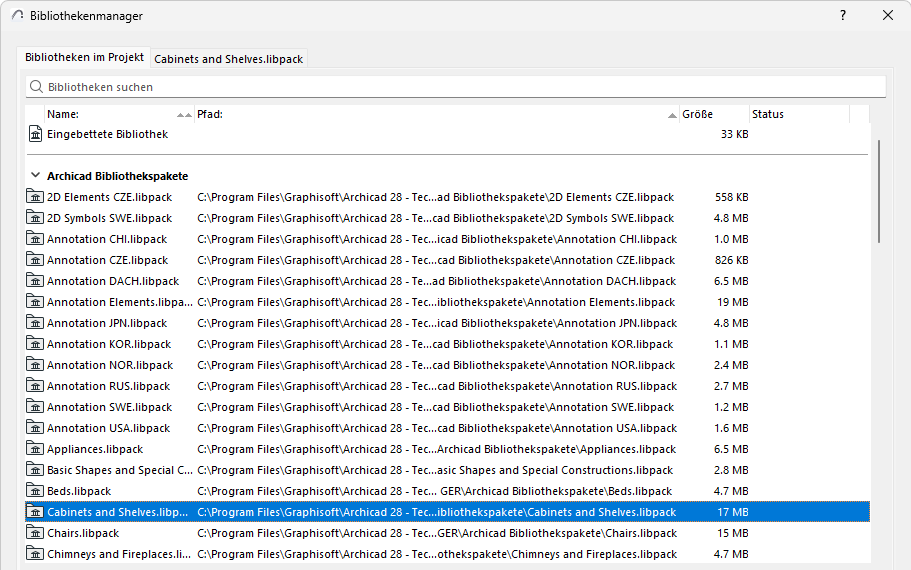Click the 2.4 MB size of Annotation NOR
The width and height of the screenshot is (911, 570).
pyautogui.click(x=731, y=365)
